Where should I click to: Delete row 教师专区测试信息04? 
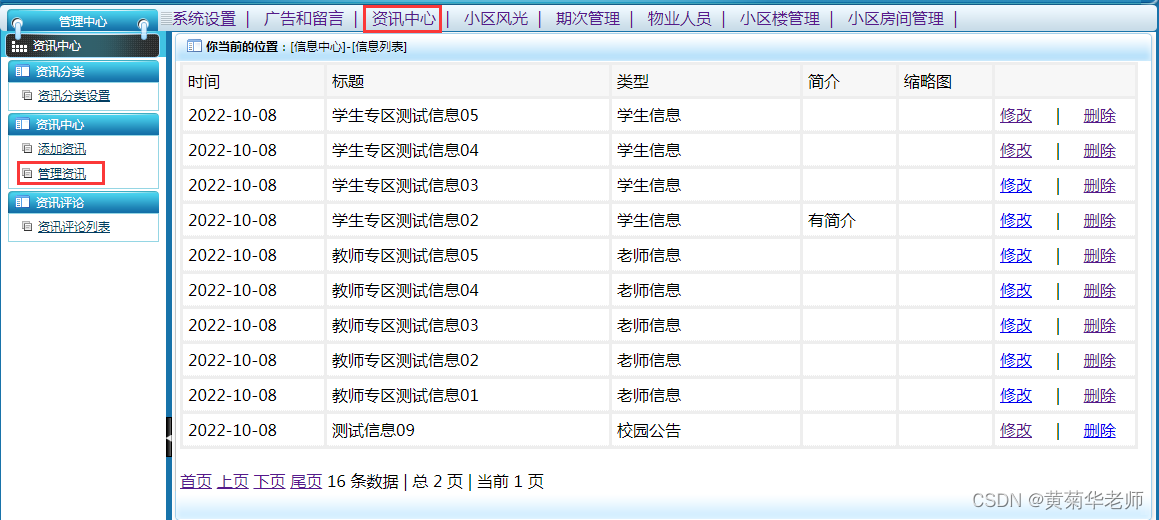[x=1099, y=290]
